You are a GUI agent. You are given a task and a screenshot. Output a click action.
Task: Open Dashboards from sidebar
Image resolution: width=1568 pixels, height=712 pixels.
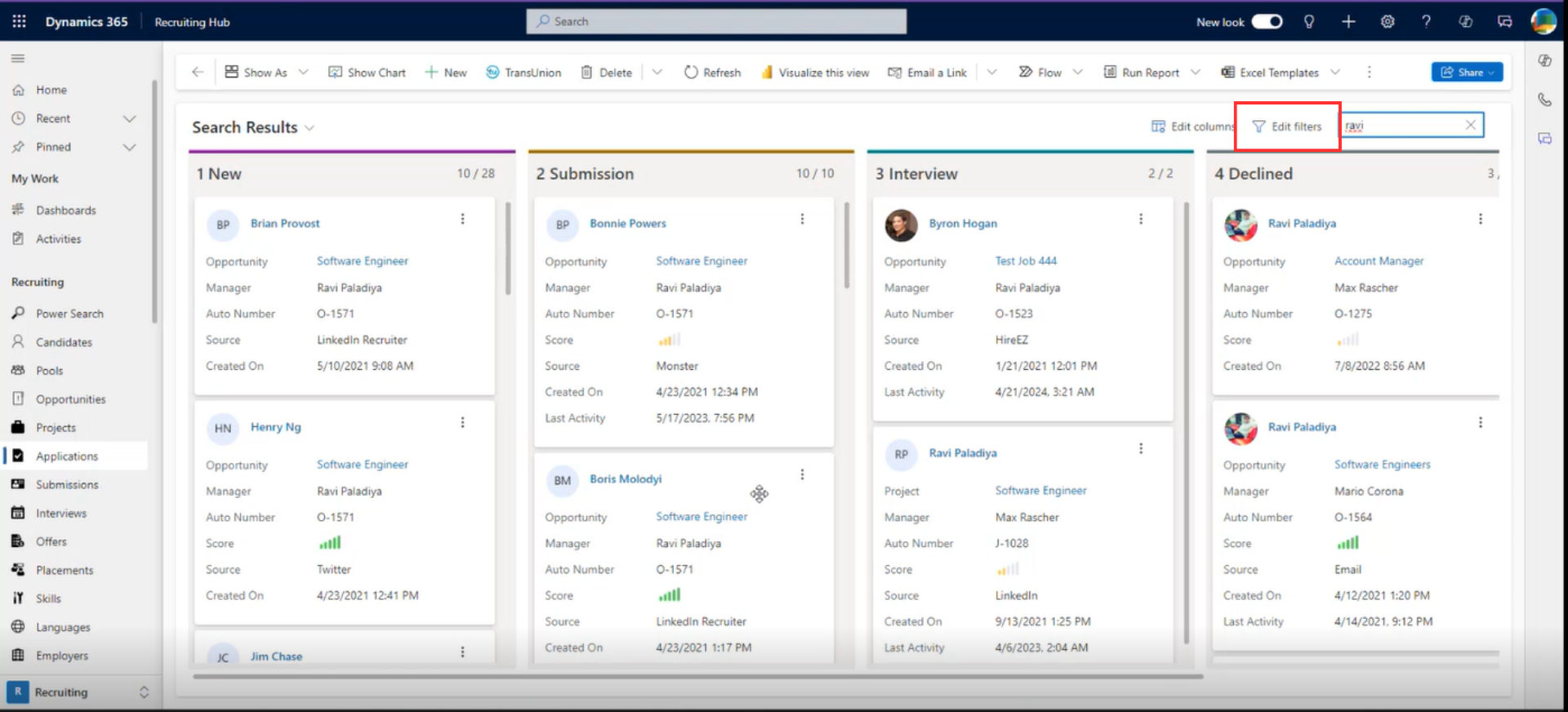click(x=65, y=210)
